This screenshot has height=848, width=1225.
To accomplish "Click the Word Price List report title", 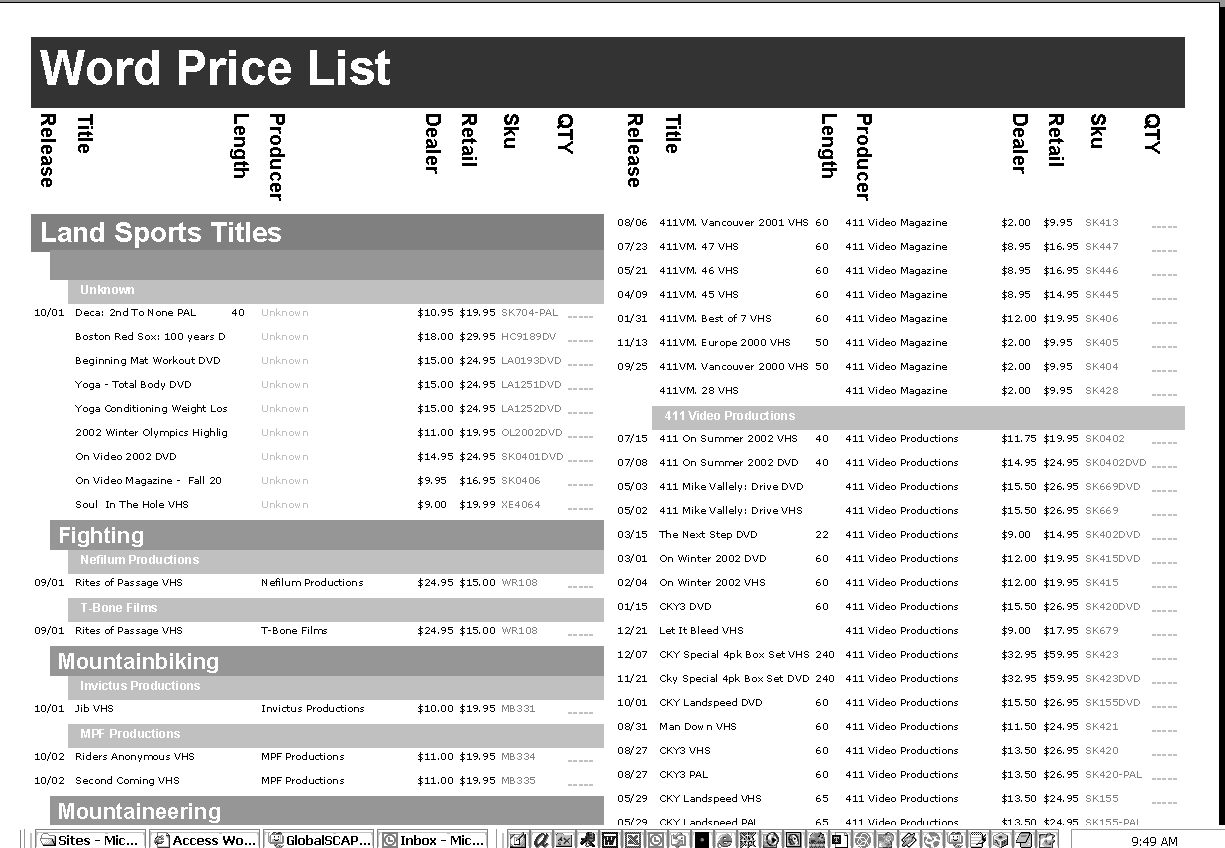I will 215,69.
